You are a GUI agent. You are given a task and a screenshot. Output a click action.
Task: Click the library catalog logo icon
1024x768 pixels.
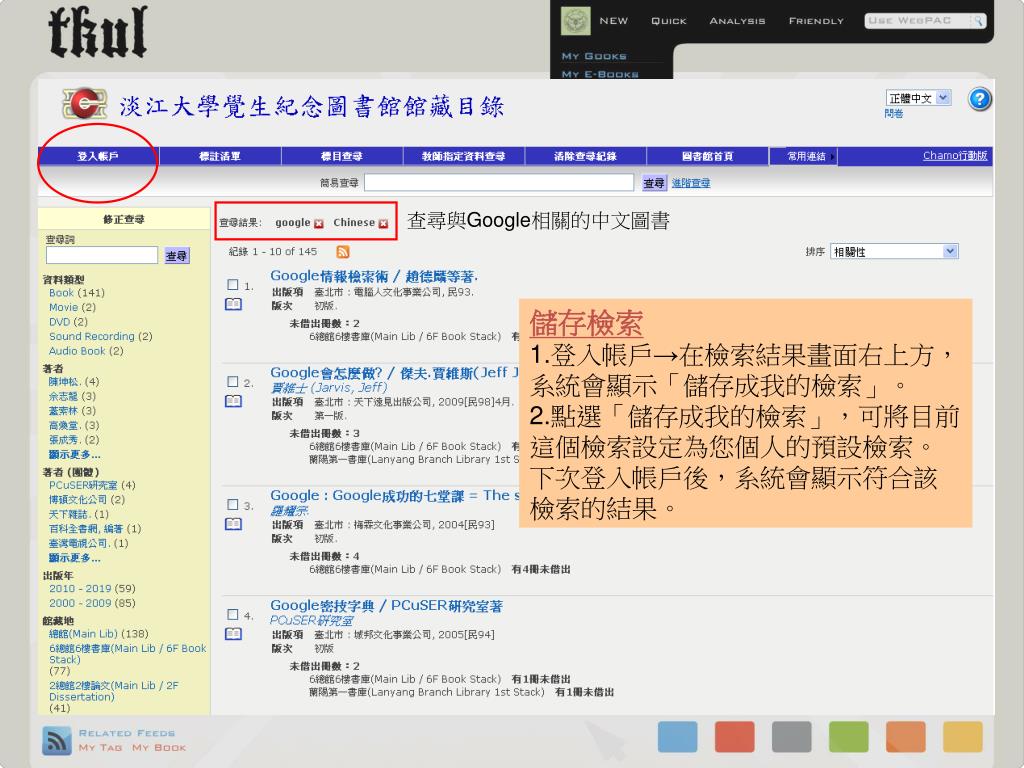[x=84, y=103]
